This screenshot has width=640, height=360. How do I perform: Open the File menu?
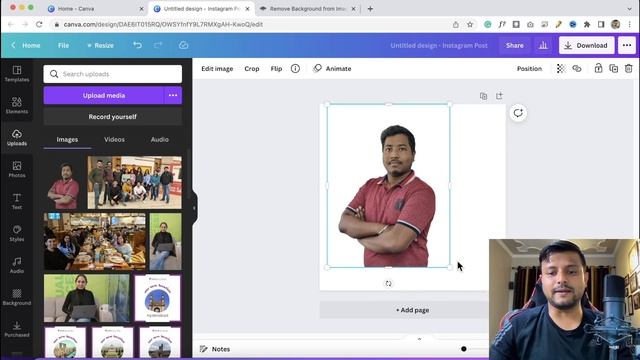pos(63,45)
